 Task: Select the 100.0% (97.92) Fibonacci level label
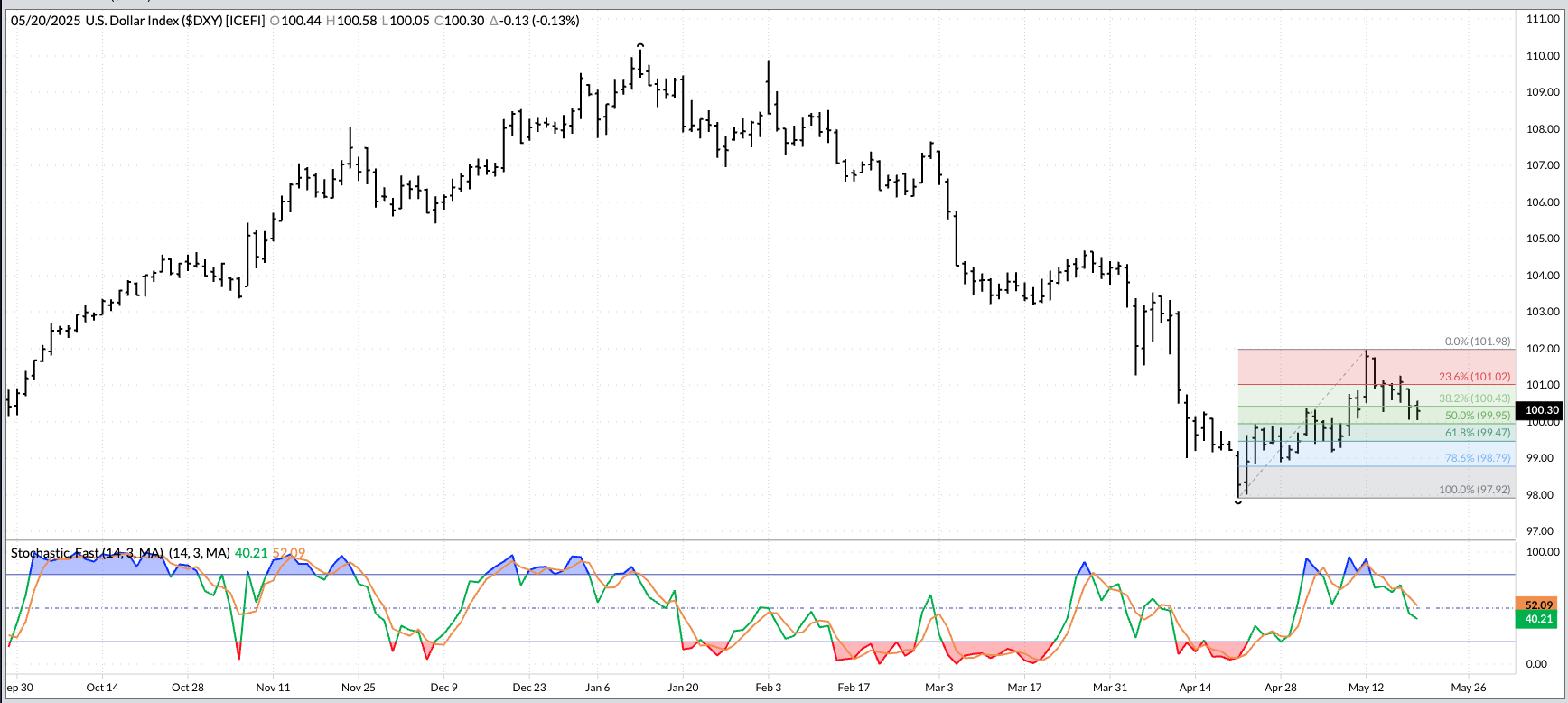1474,490
